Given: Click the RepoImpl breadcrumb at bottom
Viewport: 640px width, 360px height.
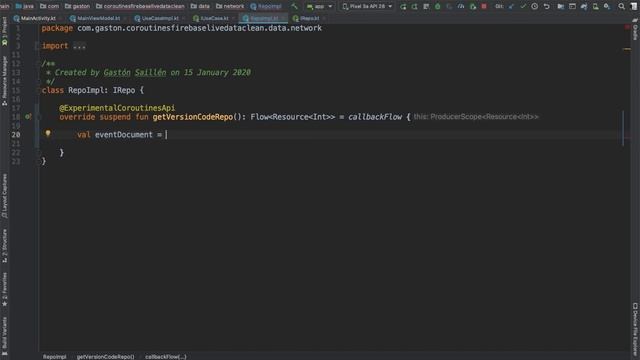Looking at the screenshot, I should pyautogui.click(x=54, y=356).
